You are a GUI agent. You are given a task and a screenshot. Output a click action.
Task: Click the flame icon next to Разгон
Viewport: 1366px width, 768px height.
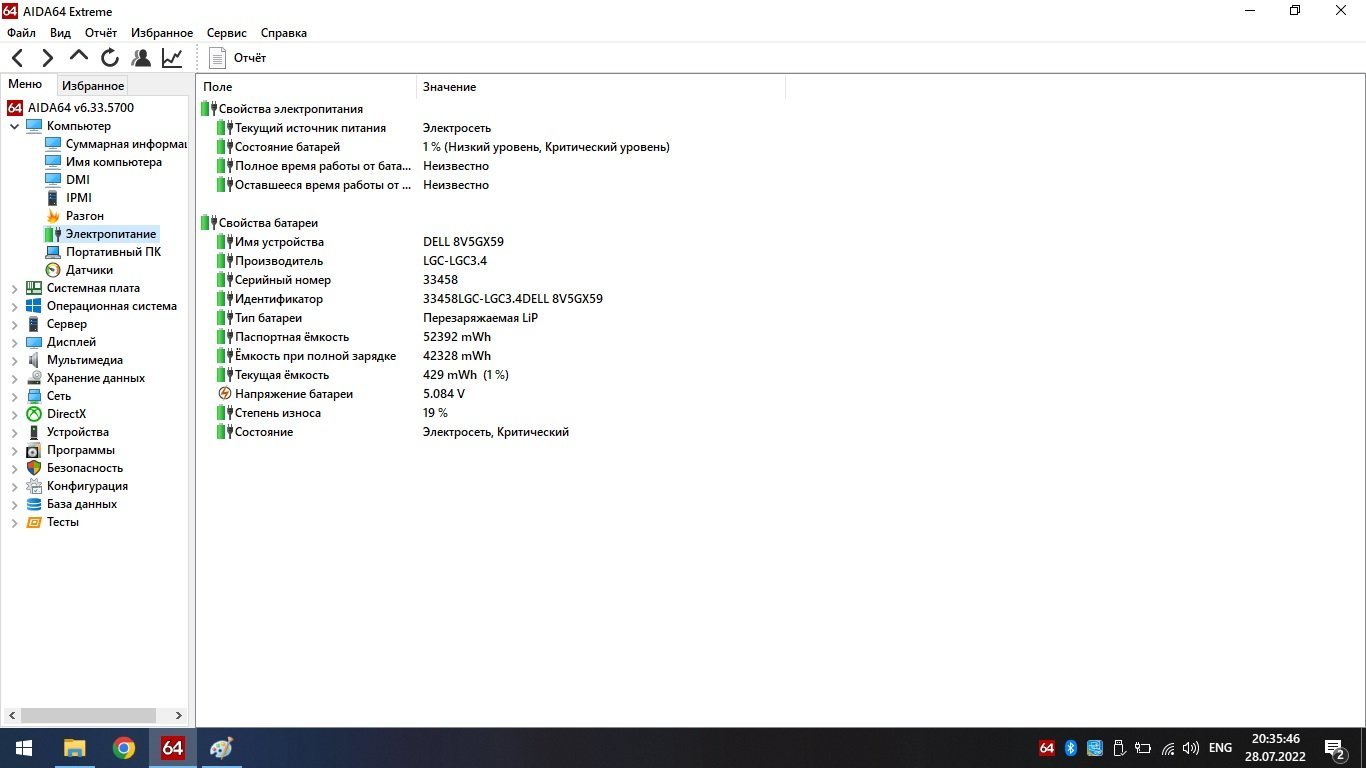tap(53, 216)
